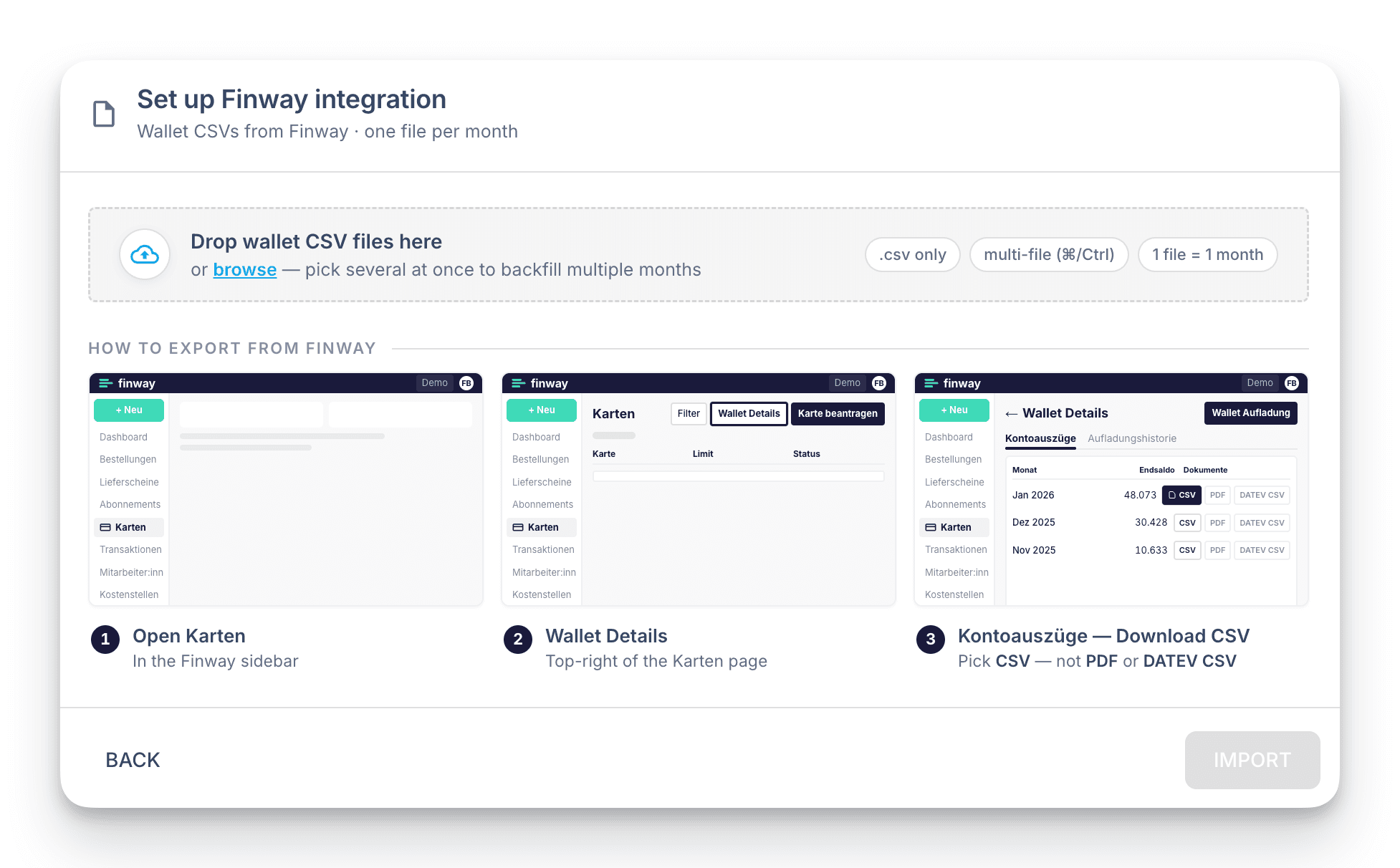Click the Karten card icon in step 3 sidebar
Screen dimensions: 1400x868
(931, 527)
